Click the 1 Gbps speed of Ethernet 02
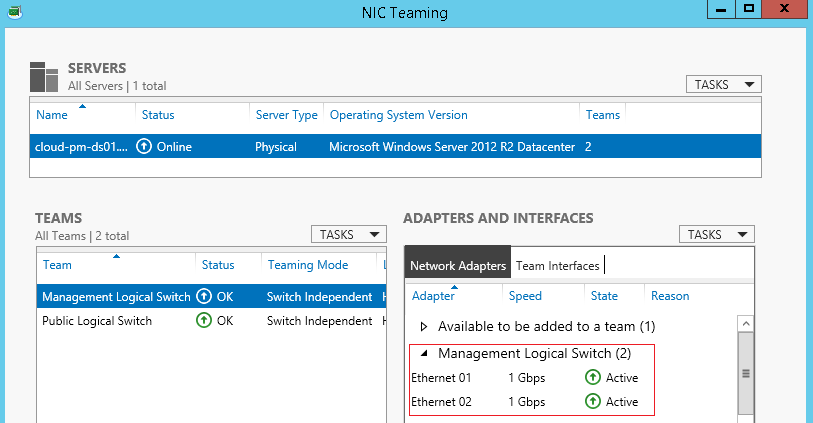The height and width of the screenshot is (423, 813). click(527, 402)
